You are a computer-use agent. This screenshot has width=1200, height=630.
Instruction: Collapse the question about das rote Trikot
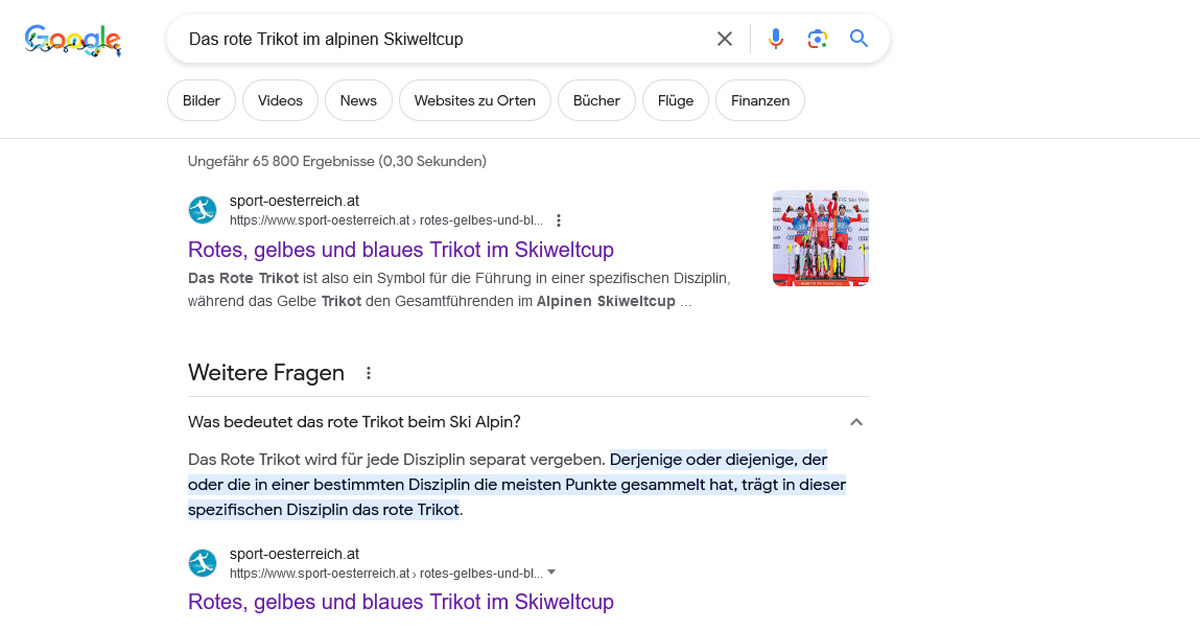point(856,422)
